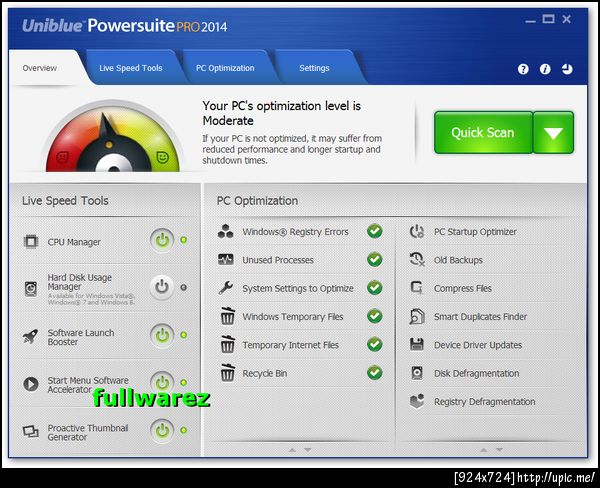Click the Software Launch Booster rocket icon
The width and height of the screenshot is (600, 488).
(x=31, y=336)
